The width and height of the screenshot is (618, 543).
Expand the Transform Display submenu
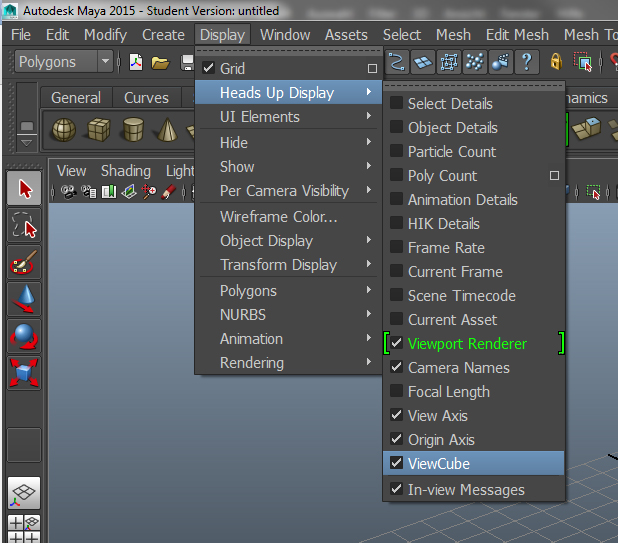[x=278, y=265]
